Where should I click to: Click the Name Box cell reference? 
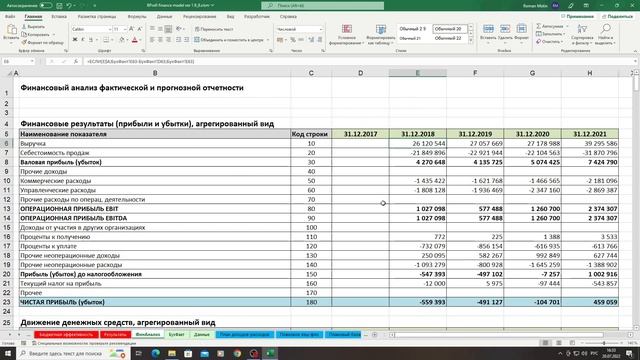(18, 61)
